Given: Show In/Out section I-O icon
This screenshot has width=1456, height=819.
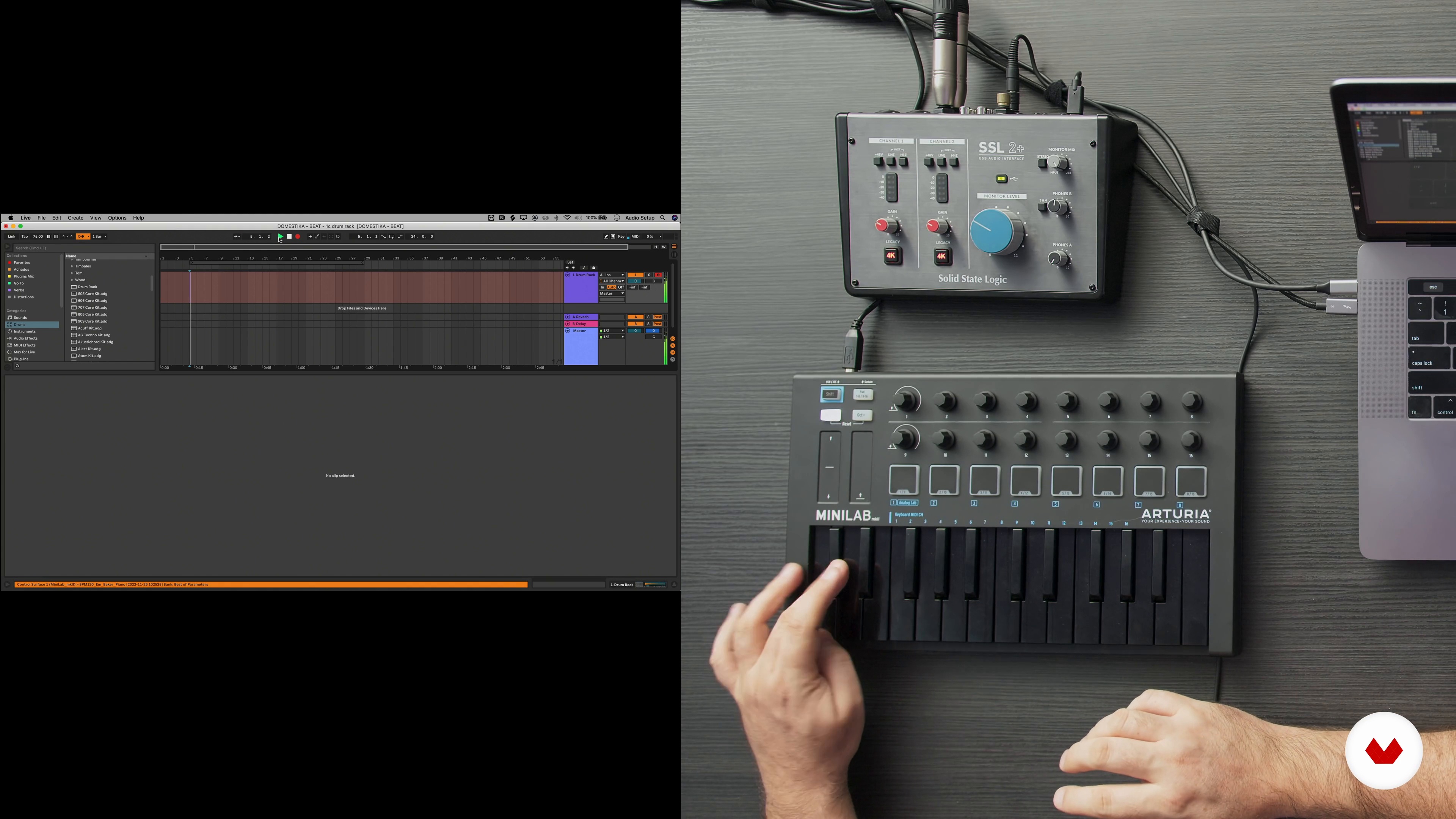Looking at the screenshot, I should [673, 339].
